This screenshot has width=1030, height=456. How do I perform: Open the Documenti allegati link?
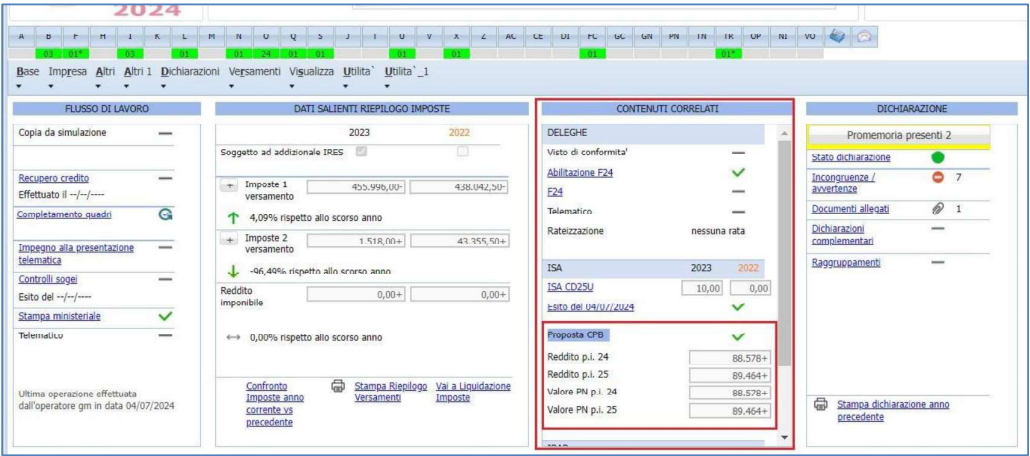point(851,209)
